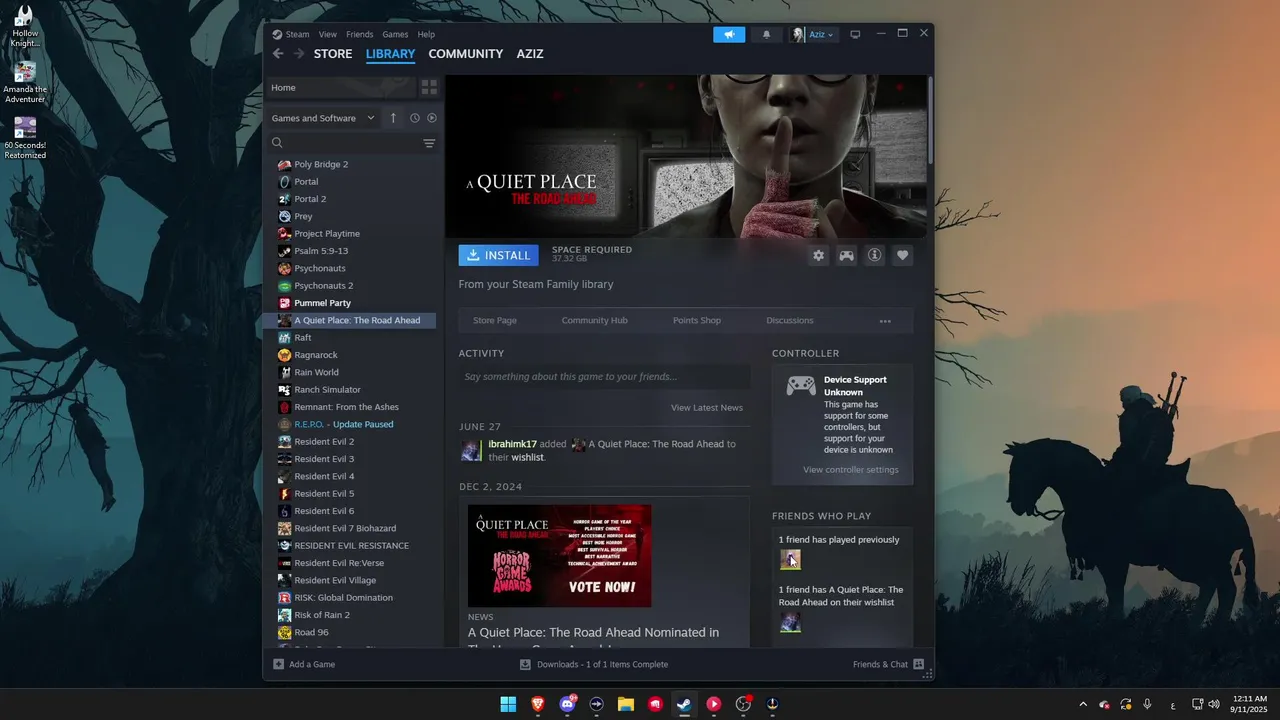Click the ready-to-play filter icon
The image size is (1280, 720).
click(x=432, y=118)
